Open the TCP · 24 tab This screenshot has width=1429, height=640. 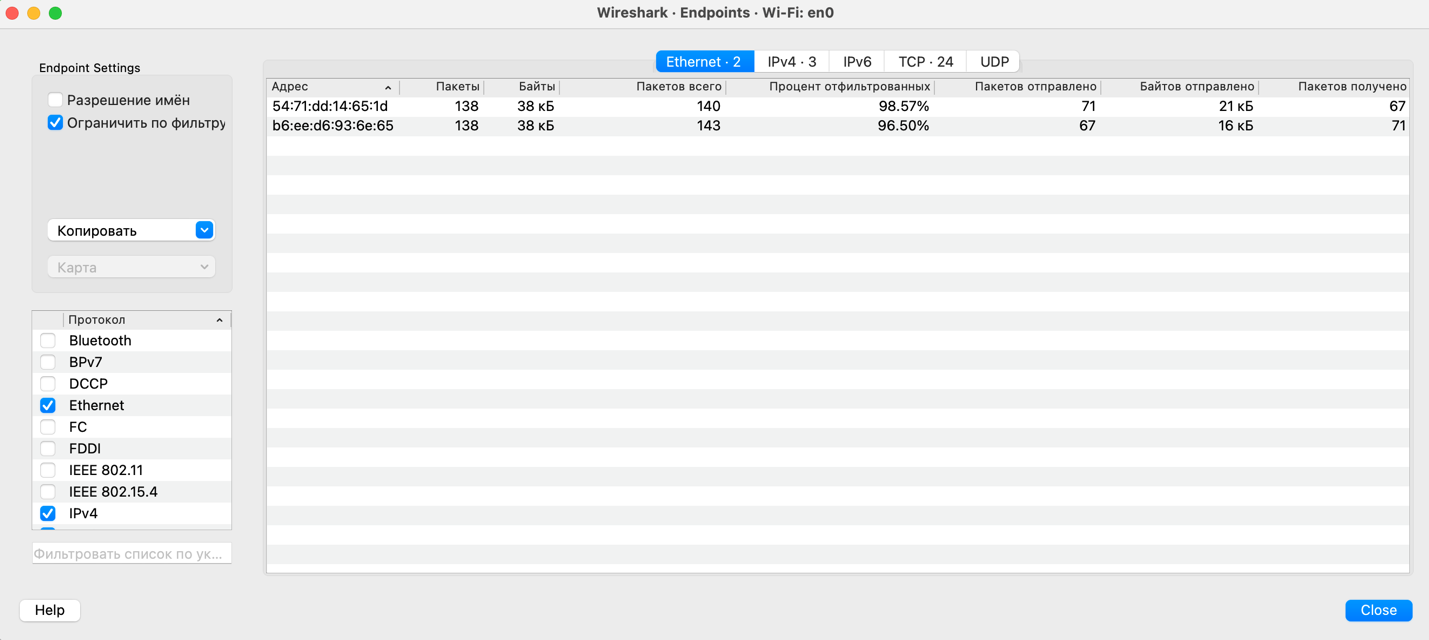coord(925,62)
